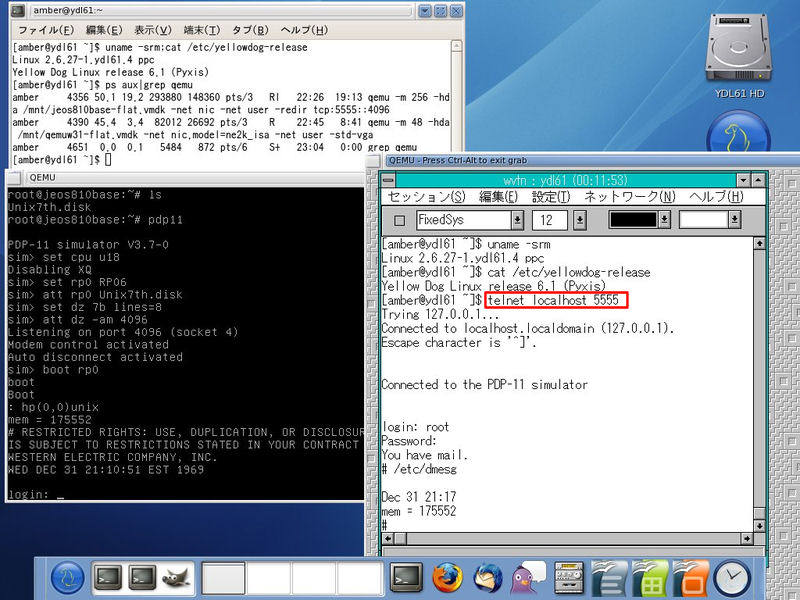800x600 pixels.
Task: Click 'Listening on port 4096 (socket 4)' line
Action: pyautogui.click(x=123, y=332)
